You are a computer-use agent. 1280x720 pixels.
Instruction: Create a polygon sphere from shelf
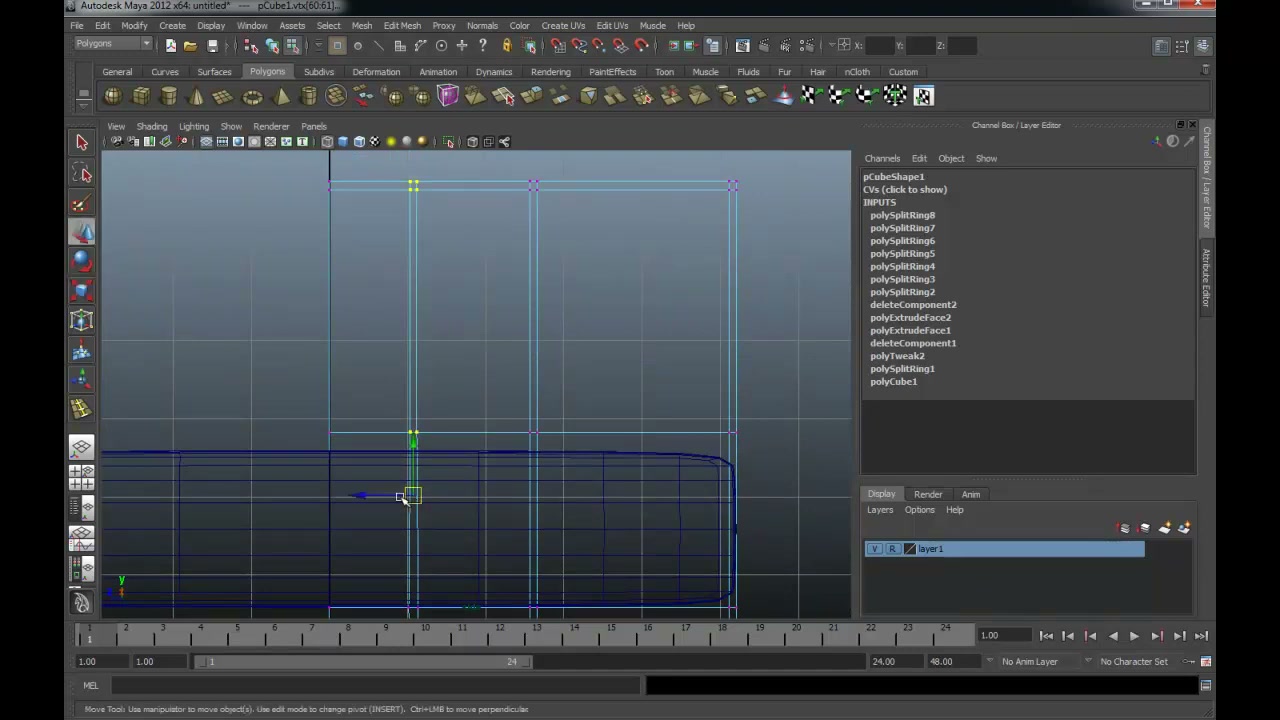tap(113, 96)
